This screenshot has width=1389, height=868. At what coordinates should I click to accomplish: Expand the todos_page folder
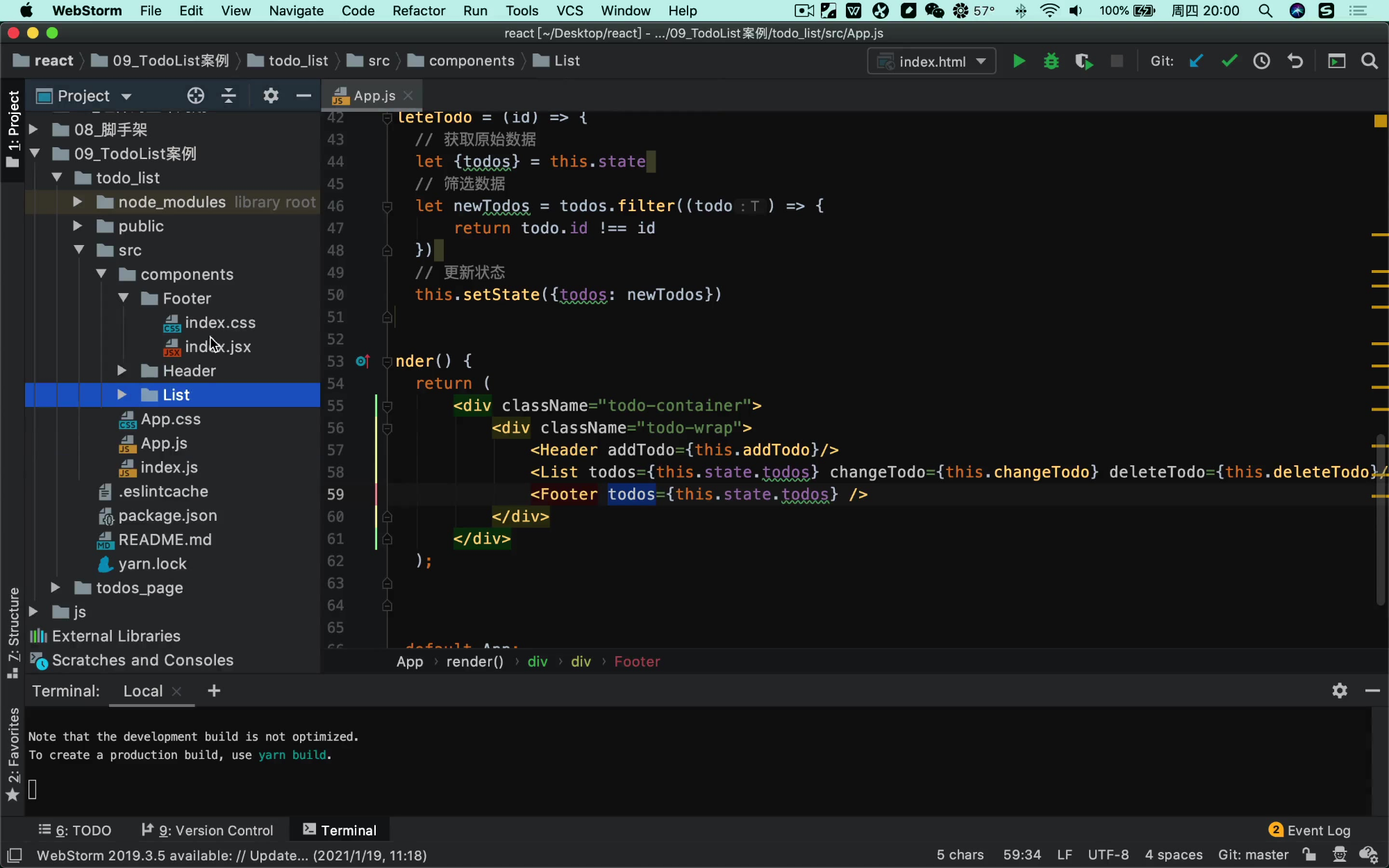click(55, 587)
